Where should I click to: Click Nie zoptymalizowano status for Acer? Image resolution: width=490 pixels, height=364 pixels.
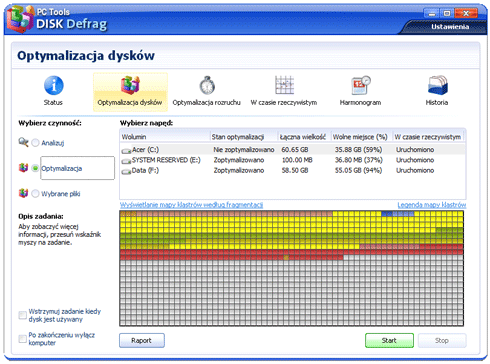(244, 150)
